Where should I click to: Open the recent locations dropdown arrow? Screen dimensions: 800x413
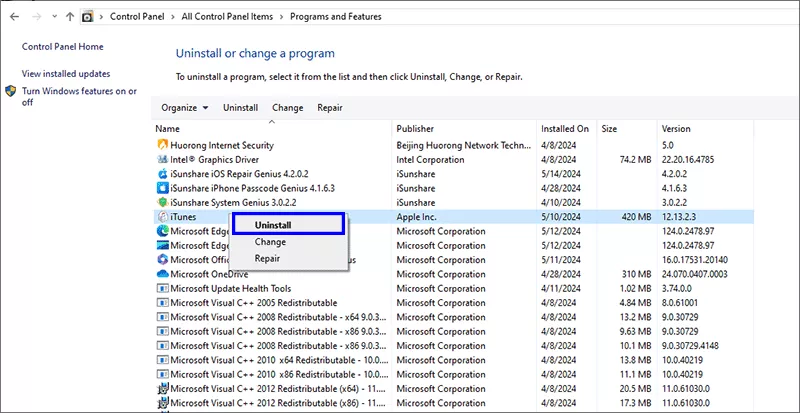(55, 17)
